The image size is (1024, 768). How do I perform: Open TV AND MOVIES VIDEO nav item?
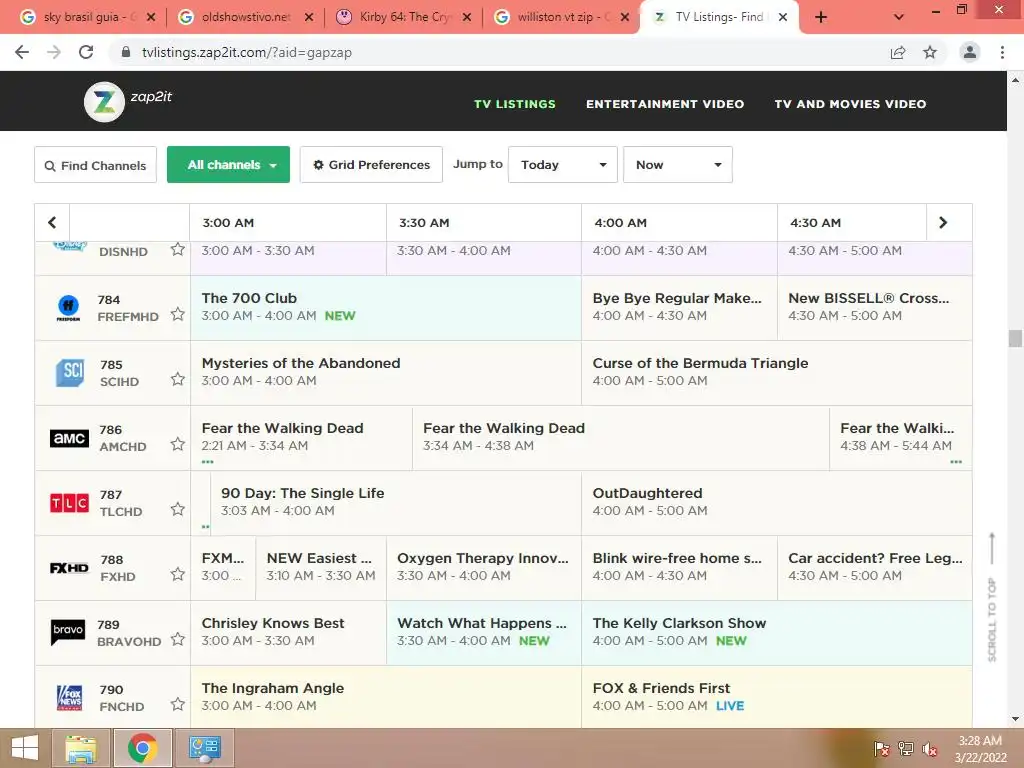850,104
